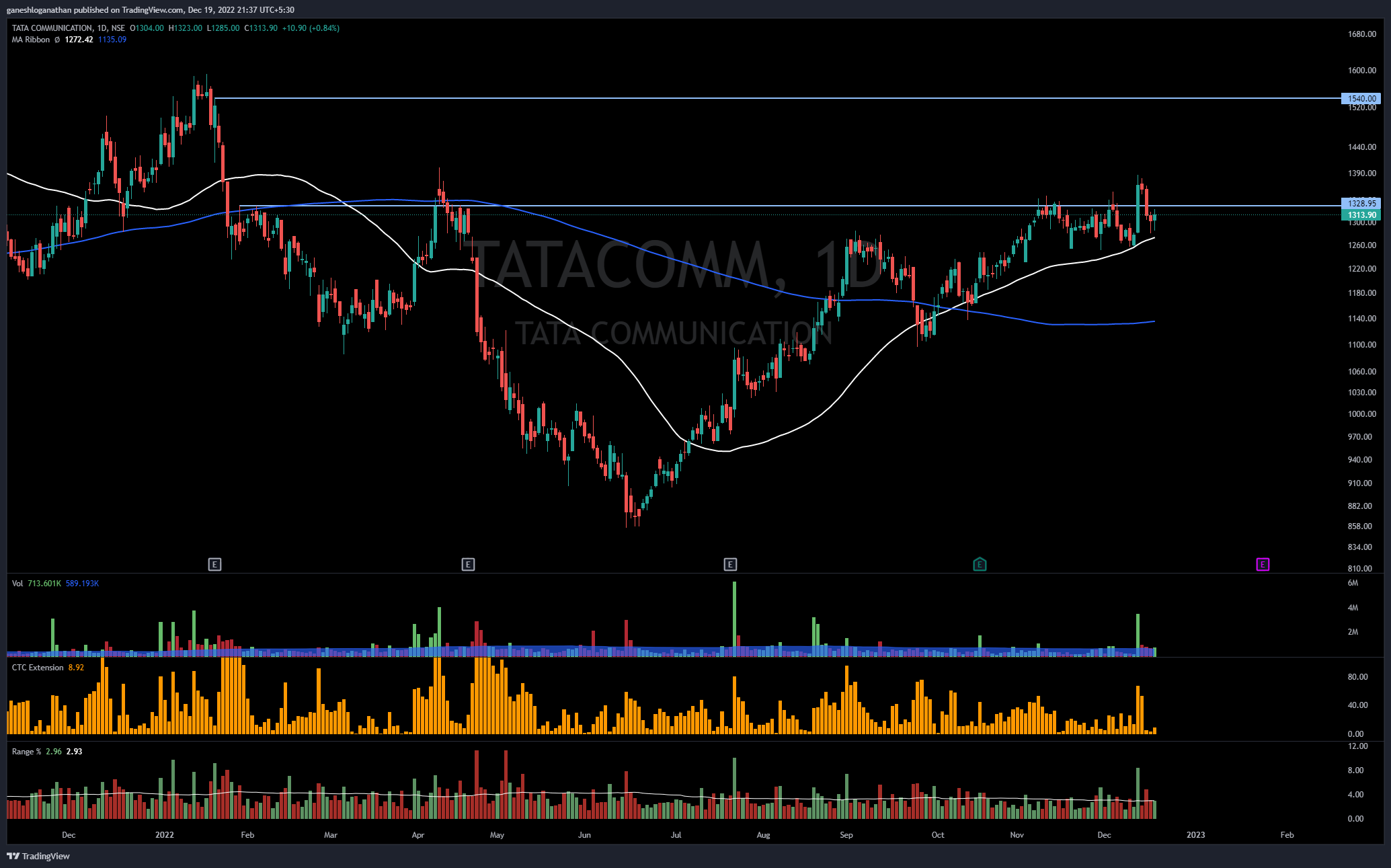The image size is (1391, 868).
Task: Click the 2M label on the volume axis
Action: click(x=1353, y=632)
